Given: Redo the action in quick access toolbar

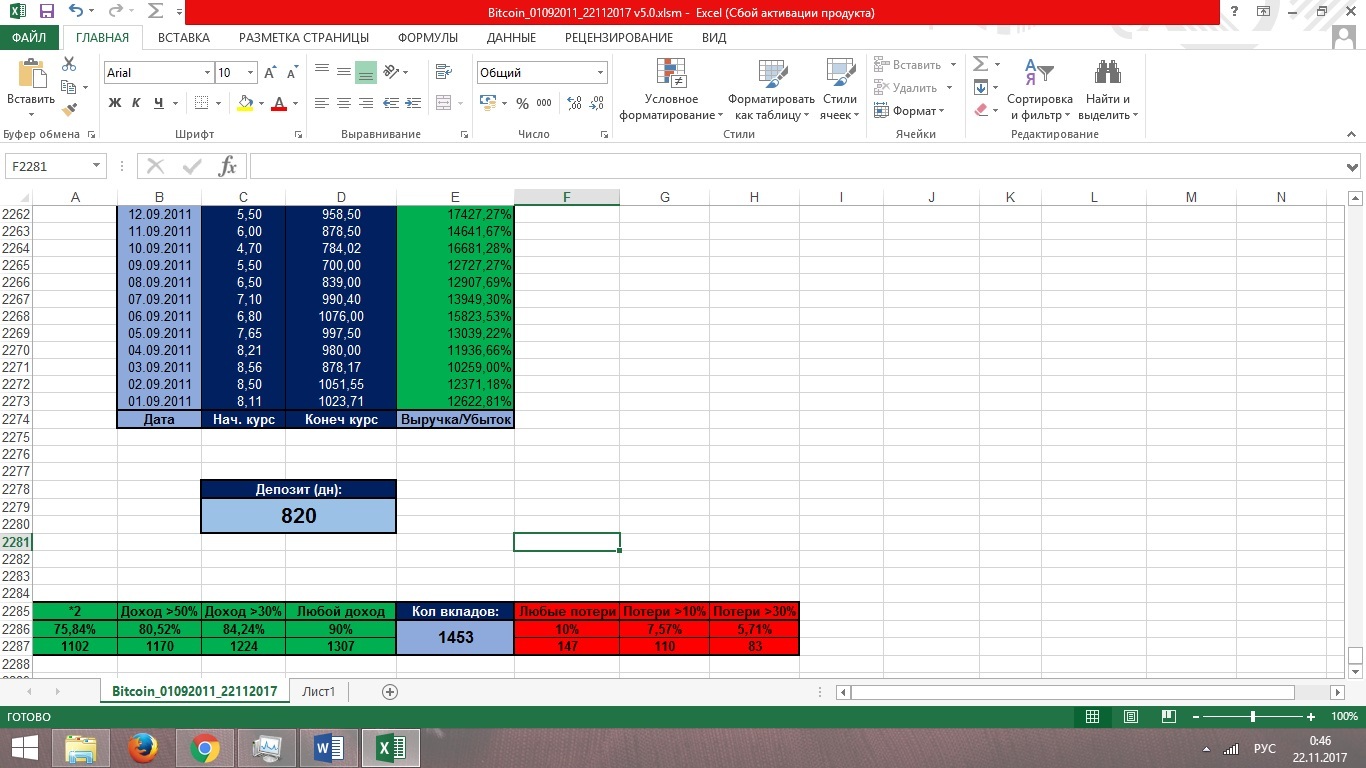Looking at the screenshot, I should click(116, 13).
